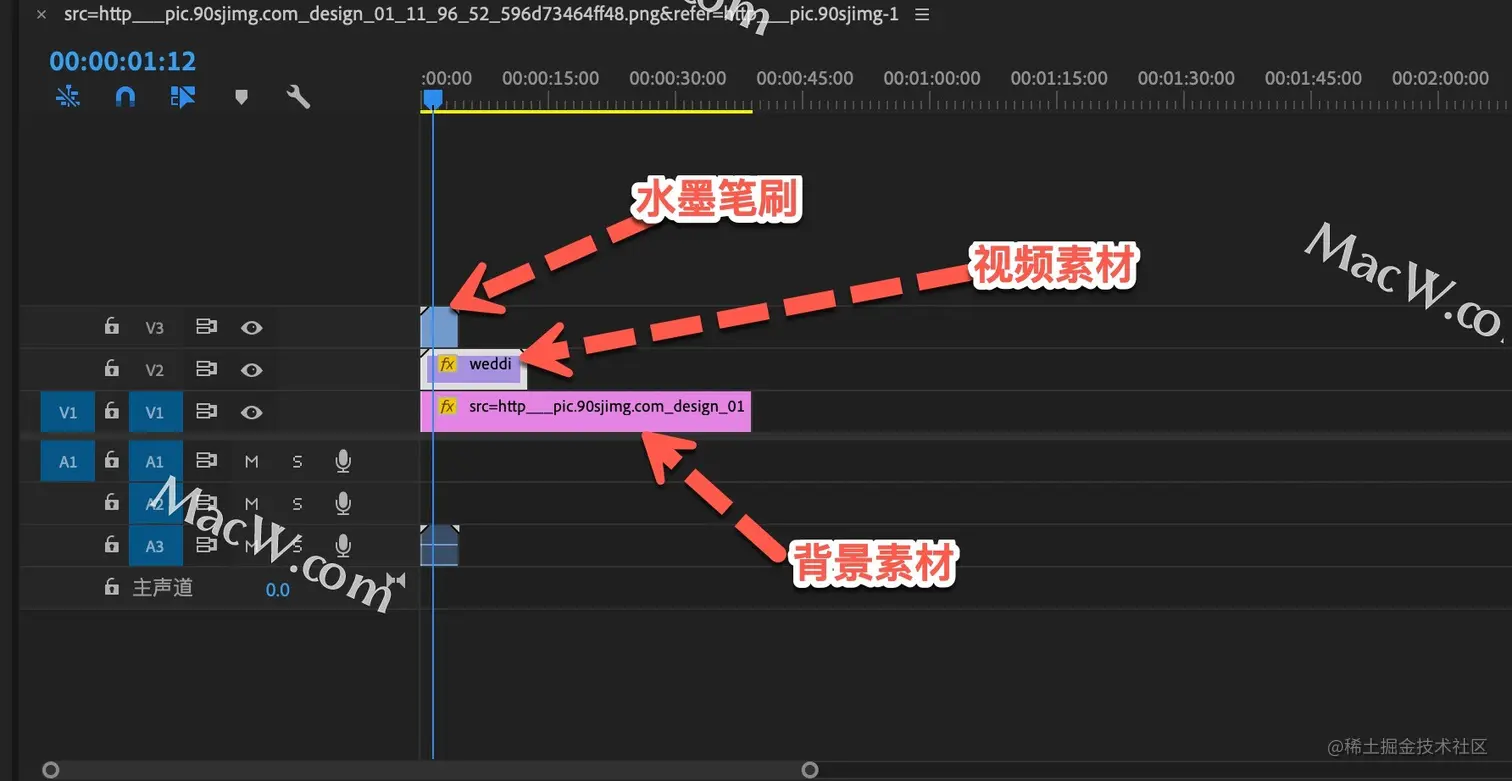The width and height of the screenshot is (1512, 781).
Task: Toggle A3 track targeting button
Action: tap(155, 546)
